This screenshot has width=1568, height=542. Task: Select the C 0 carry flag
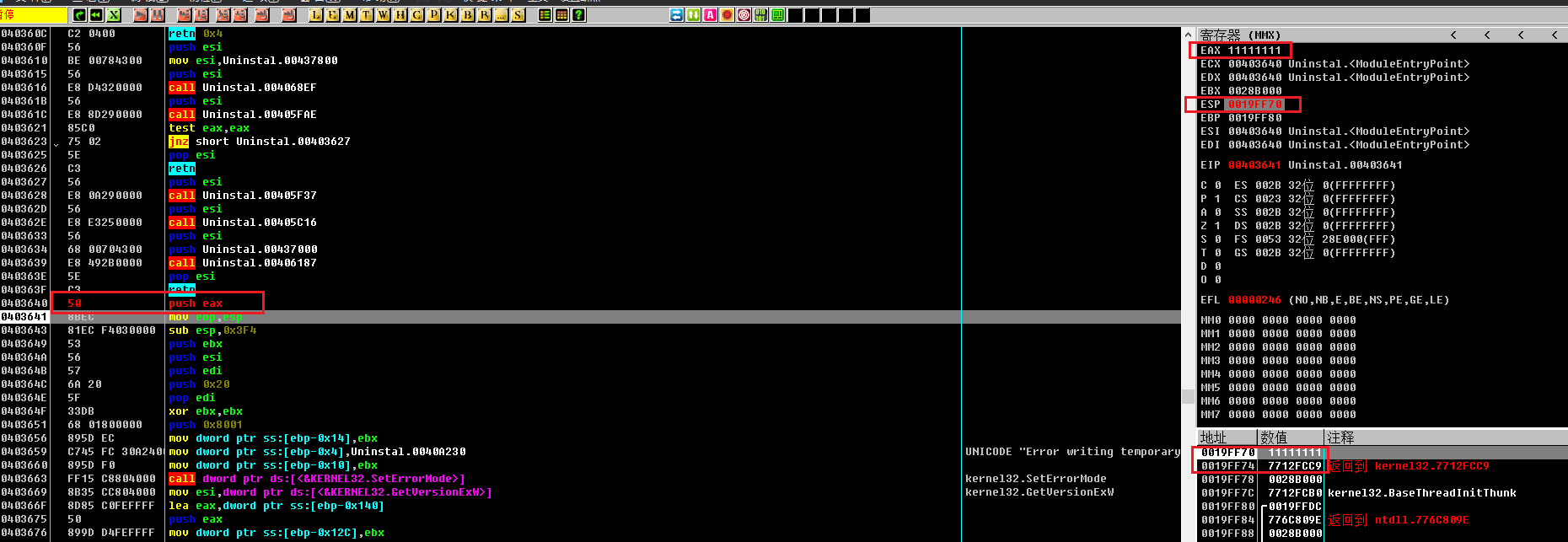(1211, 185)
